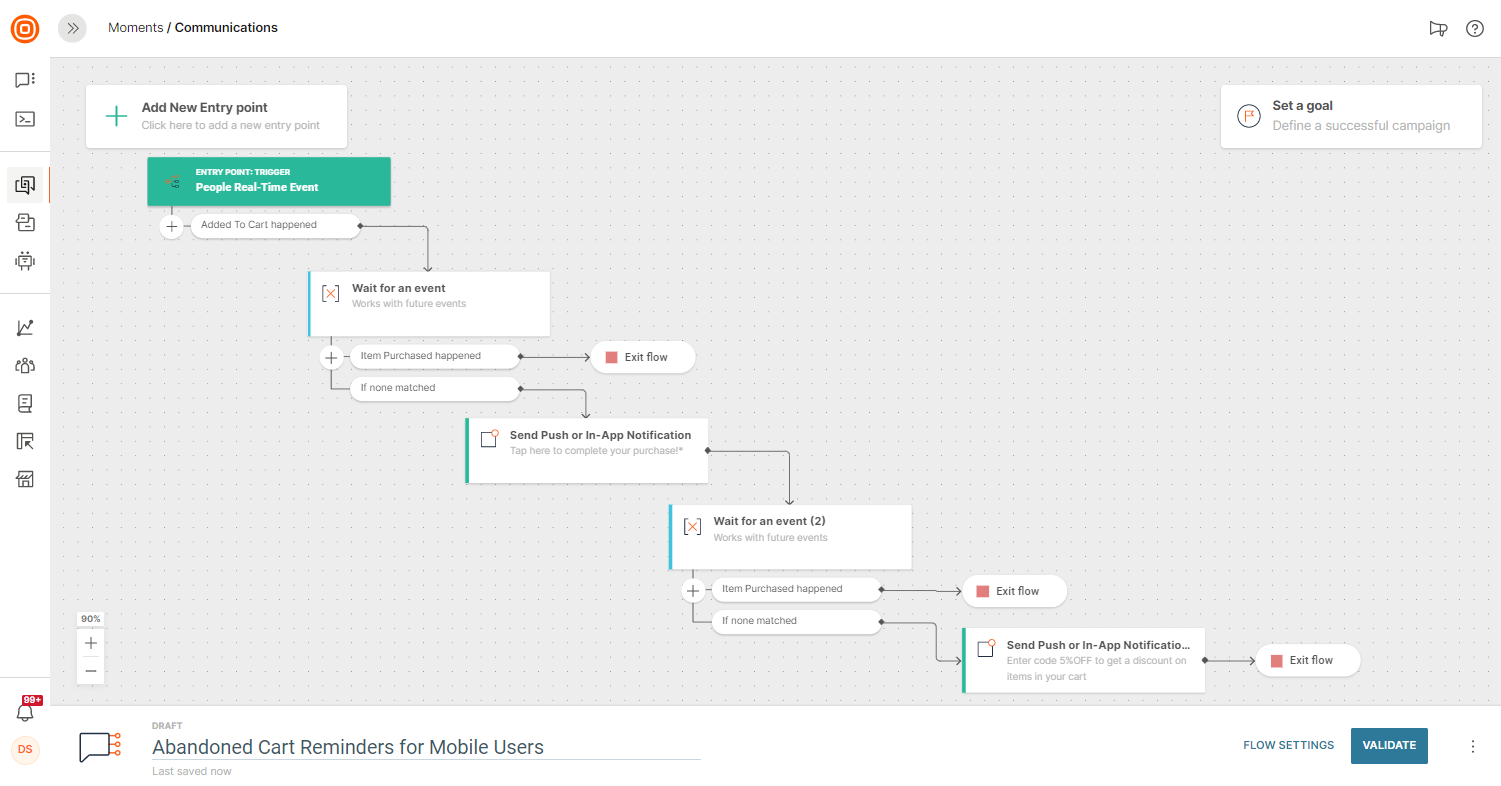
Task: Open the code terminal icon in sidebar
Action: (25, 119)
